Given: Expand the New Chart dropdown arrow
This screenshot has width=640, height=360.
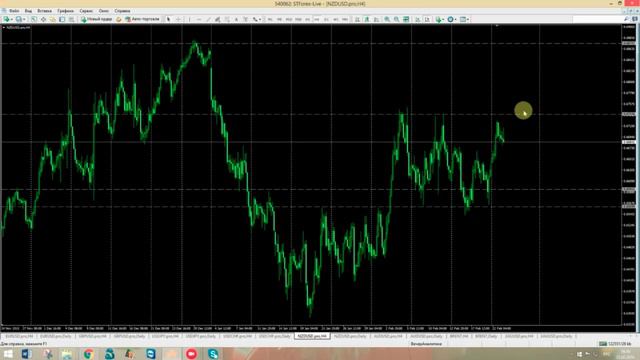Looking at the screenshot, I should coord(12,19).
